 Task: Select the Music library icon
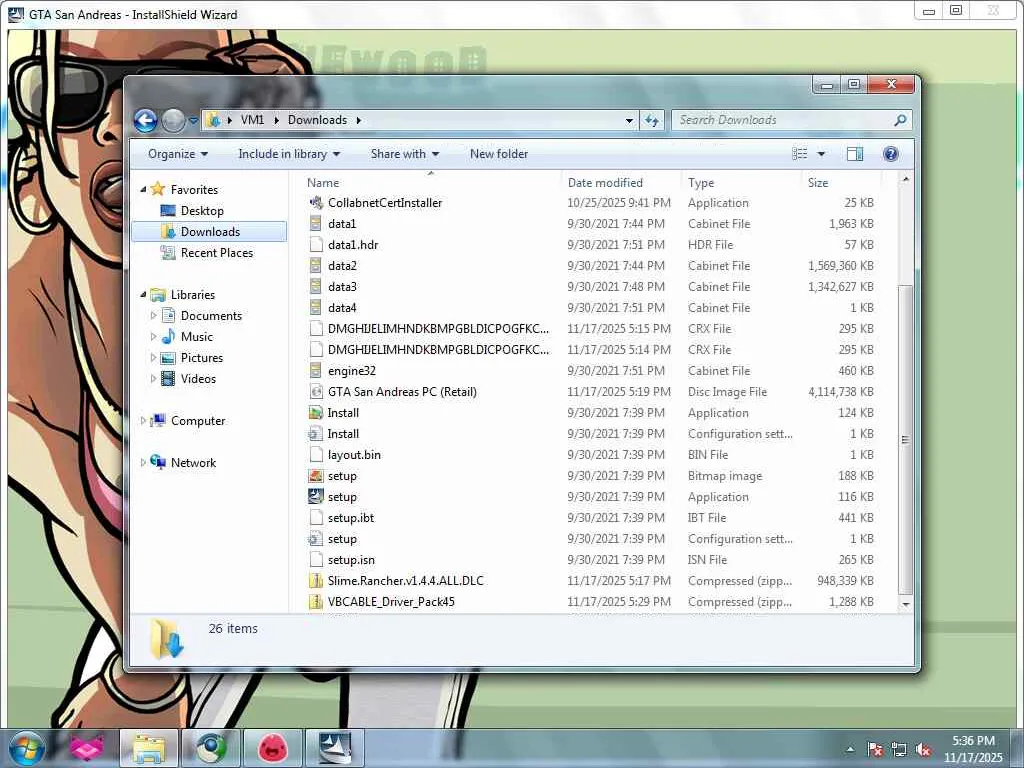pyautogui.click(x=168, y=336)
